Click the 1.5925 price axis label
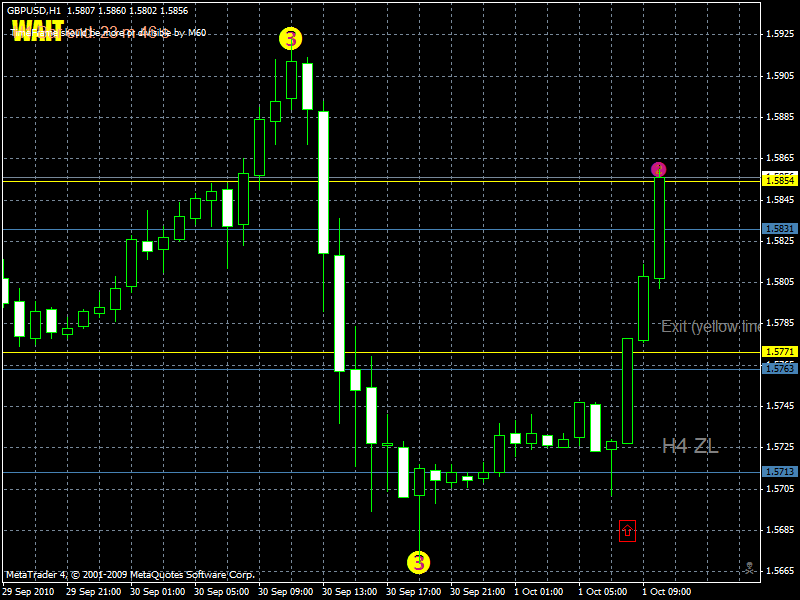Image resolution: width=800 pixels, height=600 pixels. click(780, 34)
